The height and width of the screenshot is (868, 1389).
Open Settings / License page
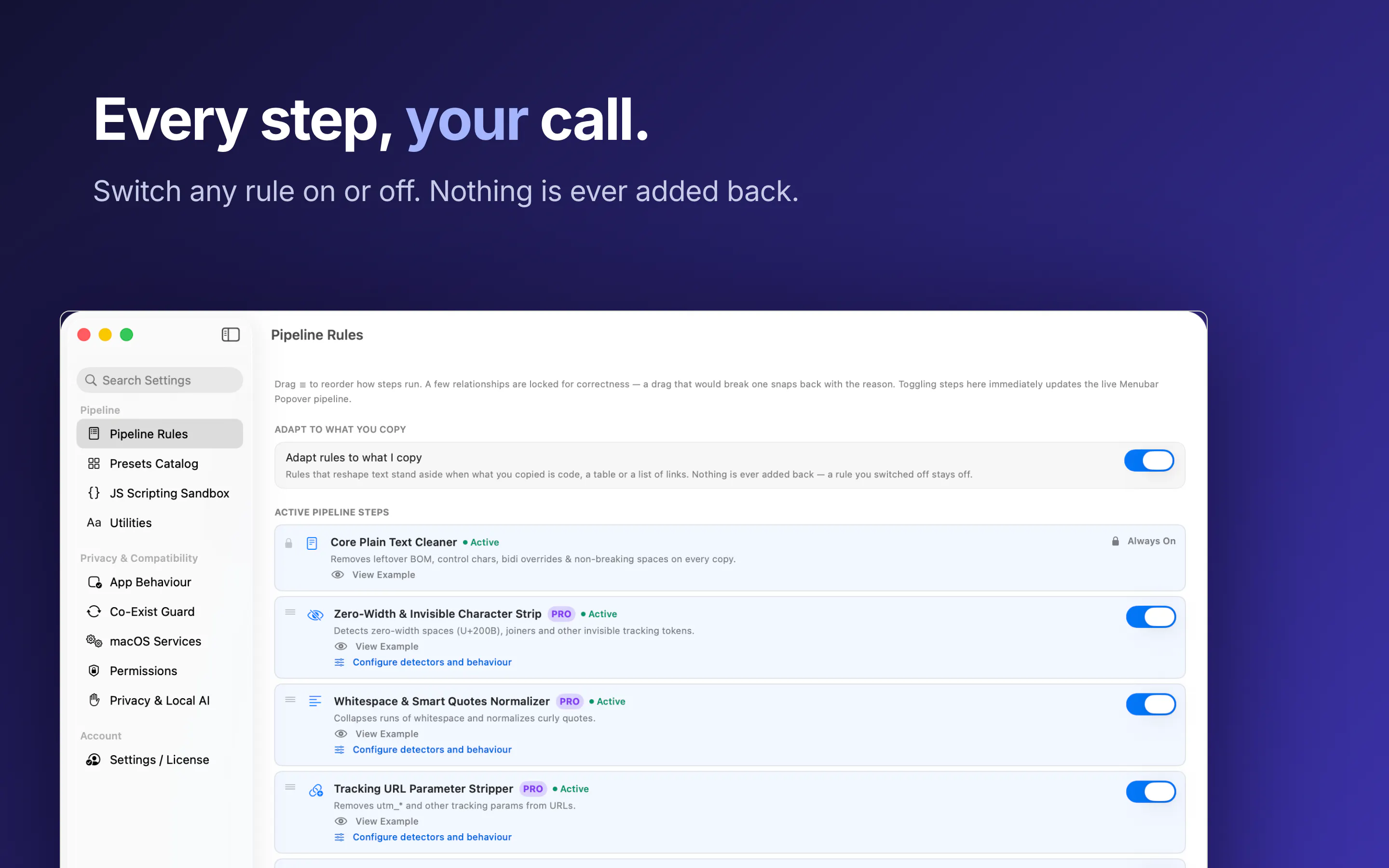pos(160,759)
